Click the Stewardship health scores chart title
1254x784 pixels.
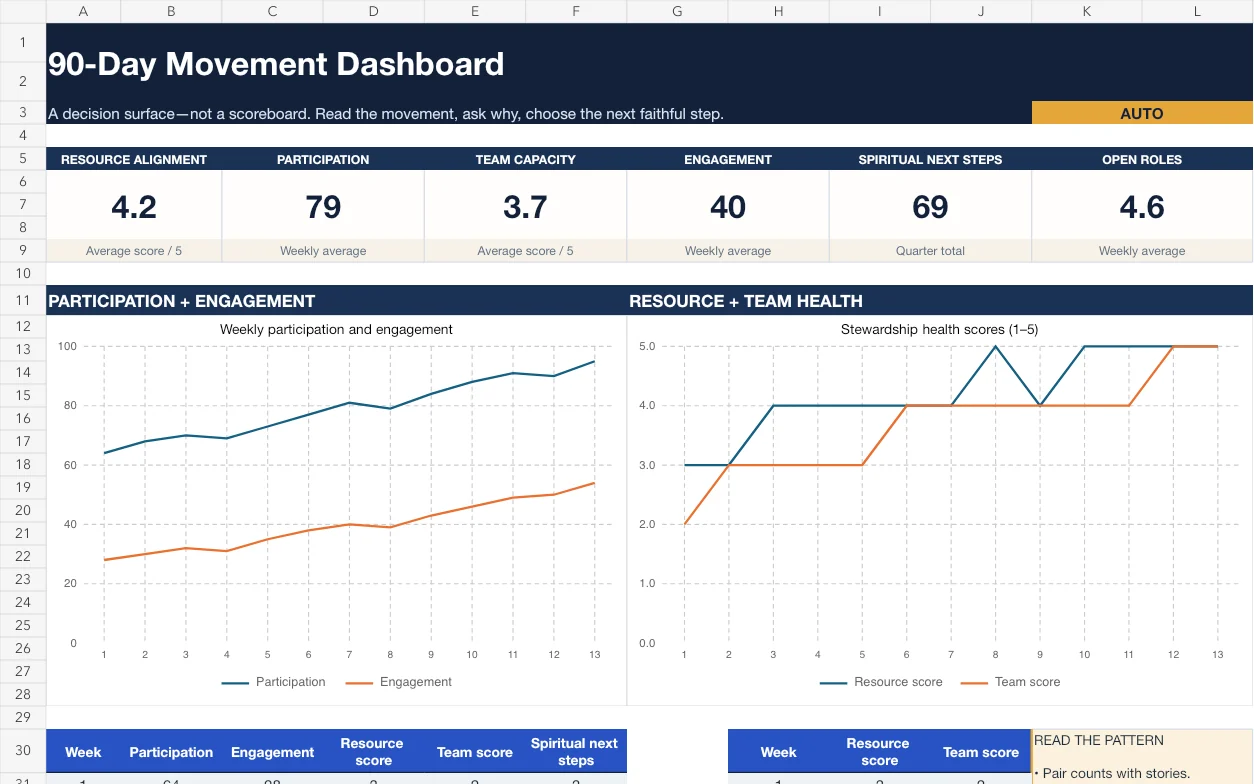click(x=939, y=329)
